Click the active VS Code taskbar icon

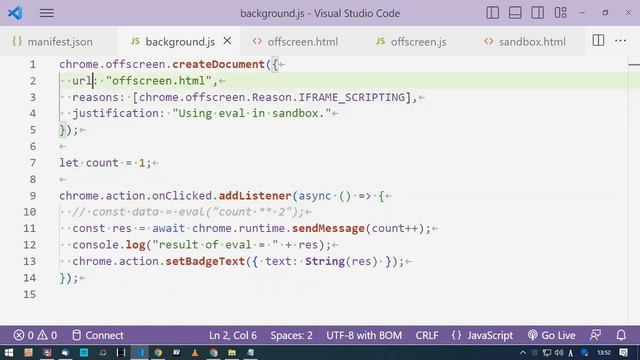point(140,353)
